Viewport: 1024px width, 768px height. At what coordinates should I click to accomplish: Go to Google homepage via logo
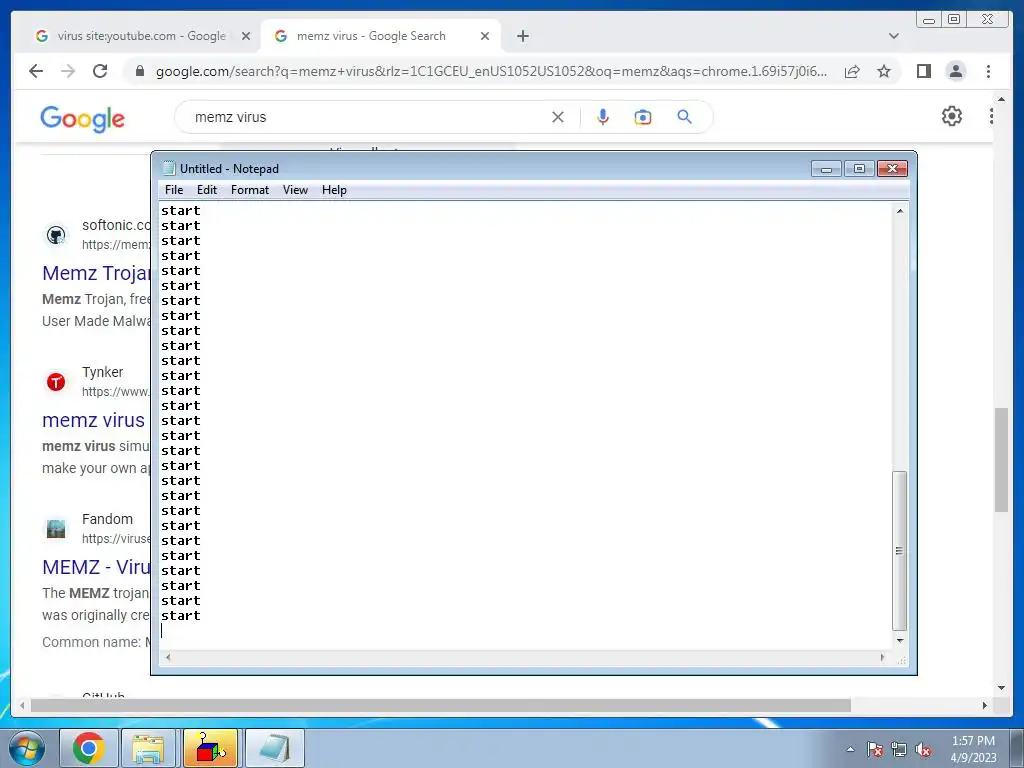click(x=82, y=118)
